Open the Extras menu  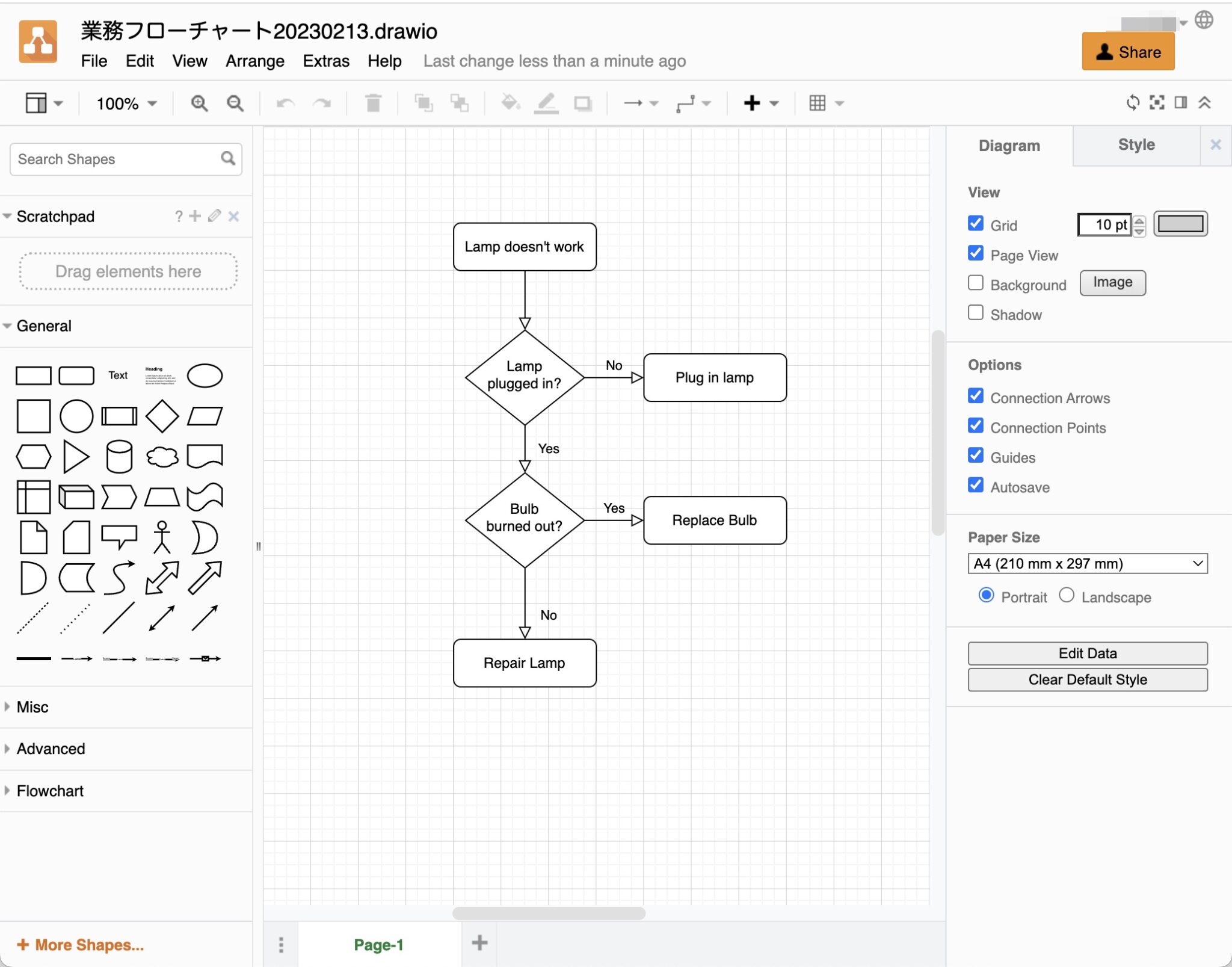click(326, 61)
